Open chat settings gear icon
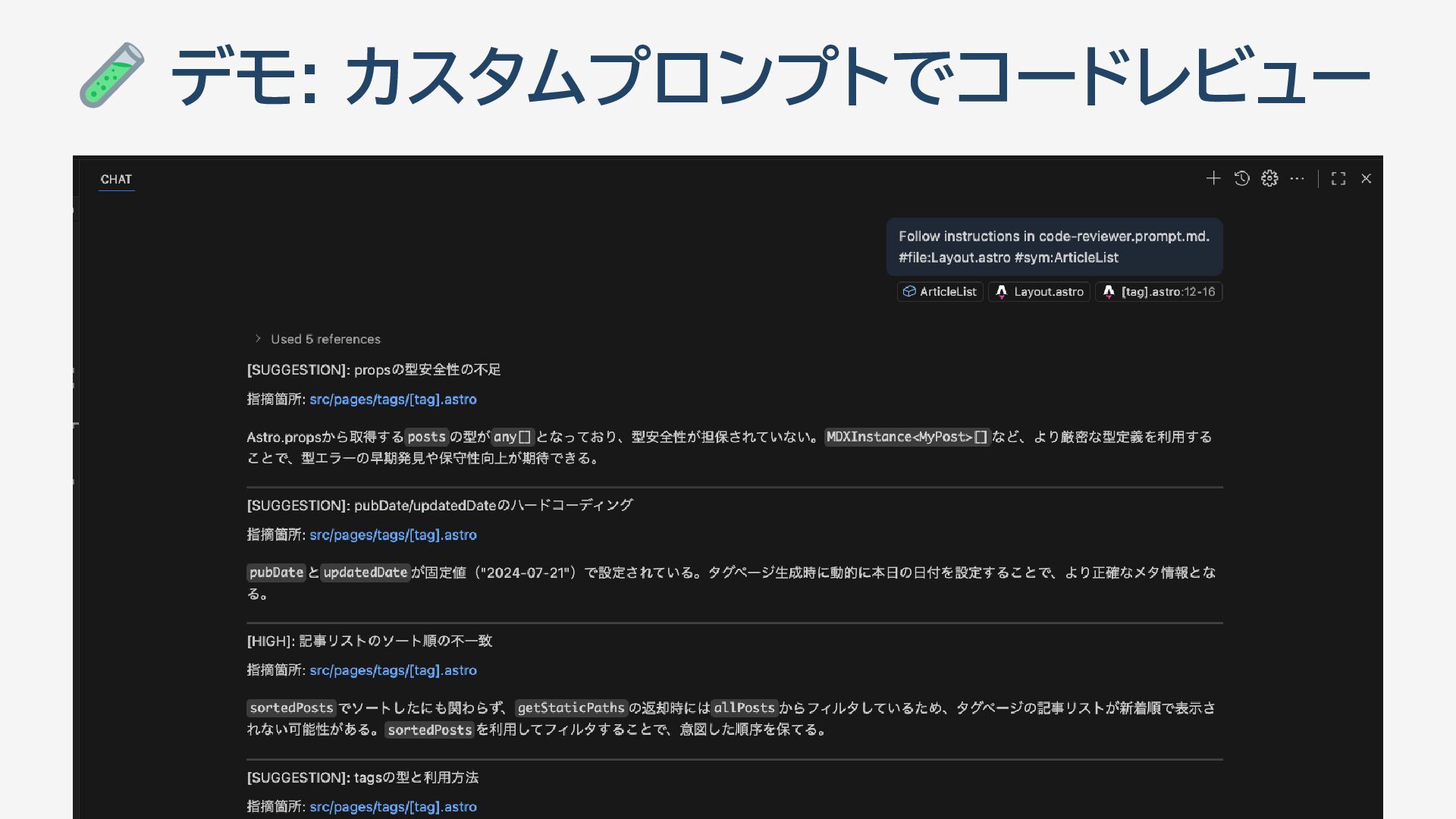 pos(1269,178)
